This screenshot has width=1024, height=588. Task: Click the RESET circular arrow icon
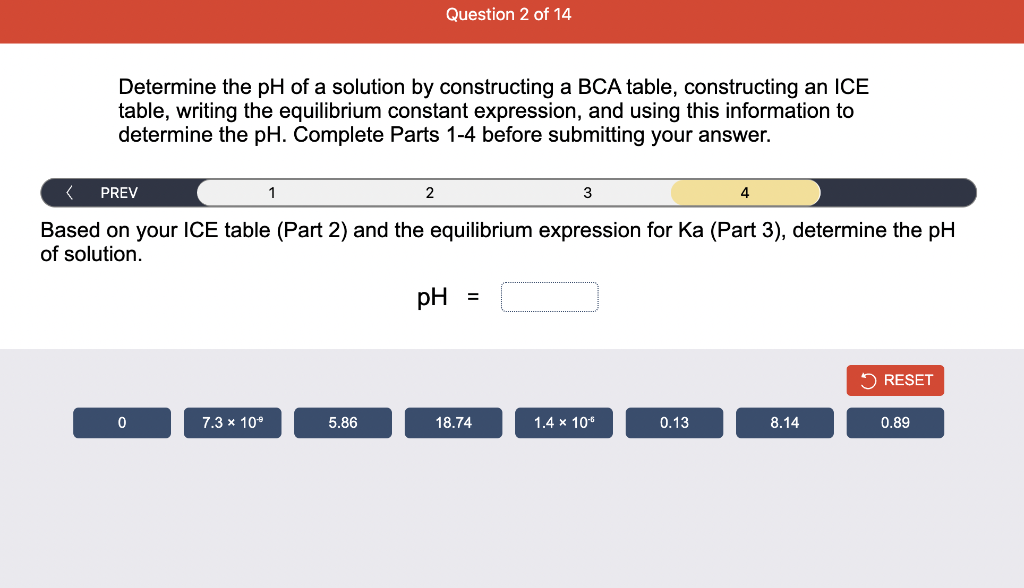tap(866, 380)
